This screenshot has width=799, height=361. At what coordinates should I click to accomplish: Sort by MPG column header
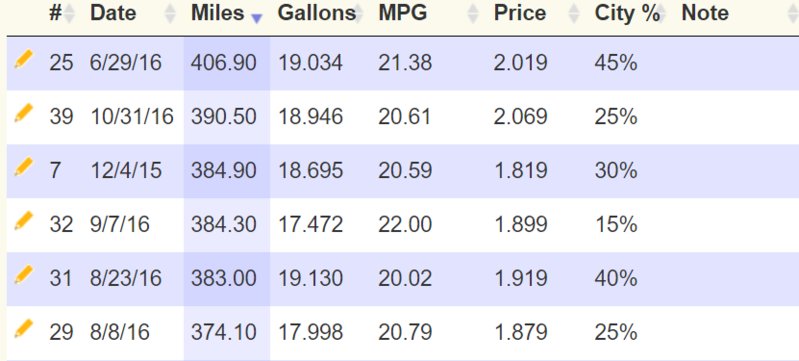(403, 13)
